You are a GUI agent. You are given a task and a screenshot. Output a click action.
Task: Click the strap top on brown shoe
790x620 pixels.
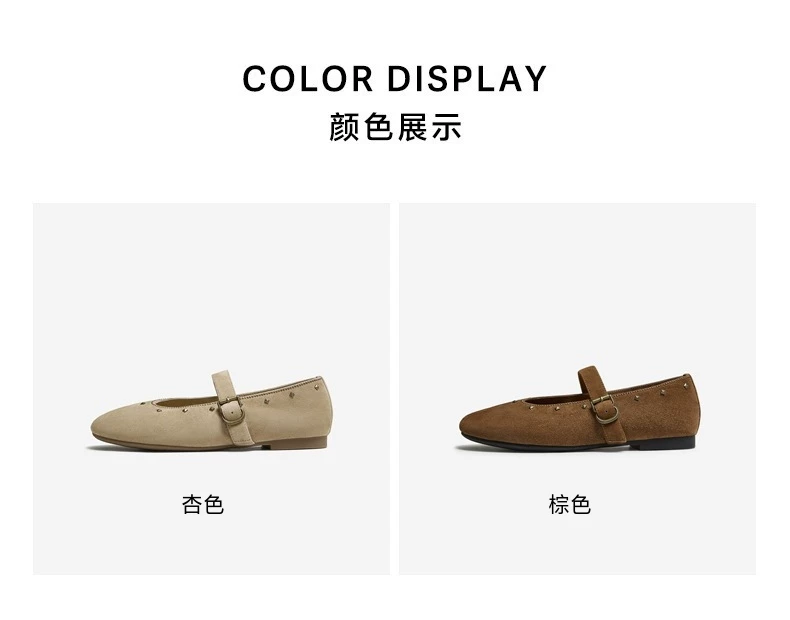588,373
